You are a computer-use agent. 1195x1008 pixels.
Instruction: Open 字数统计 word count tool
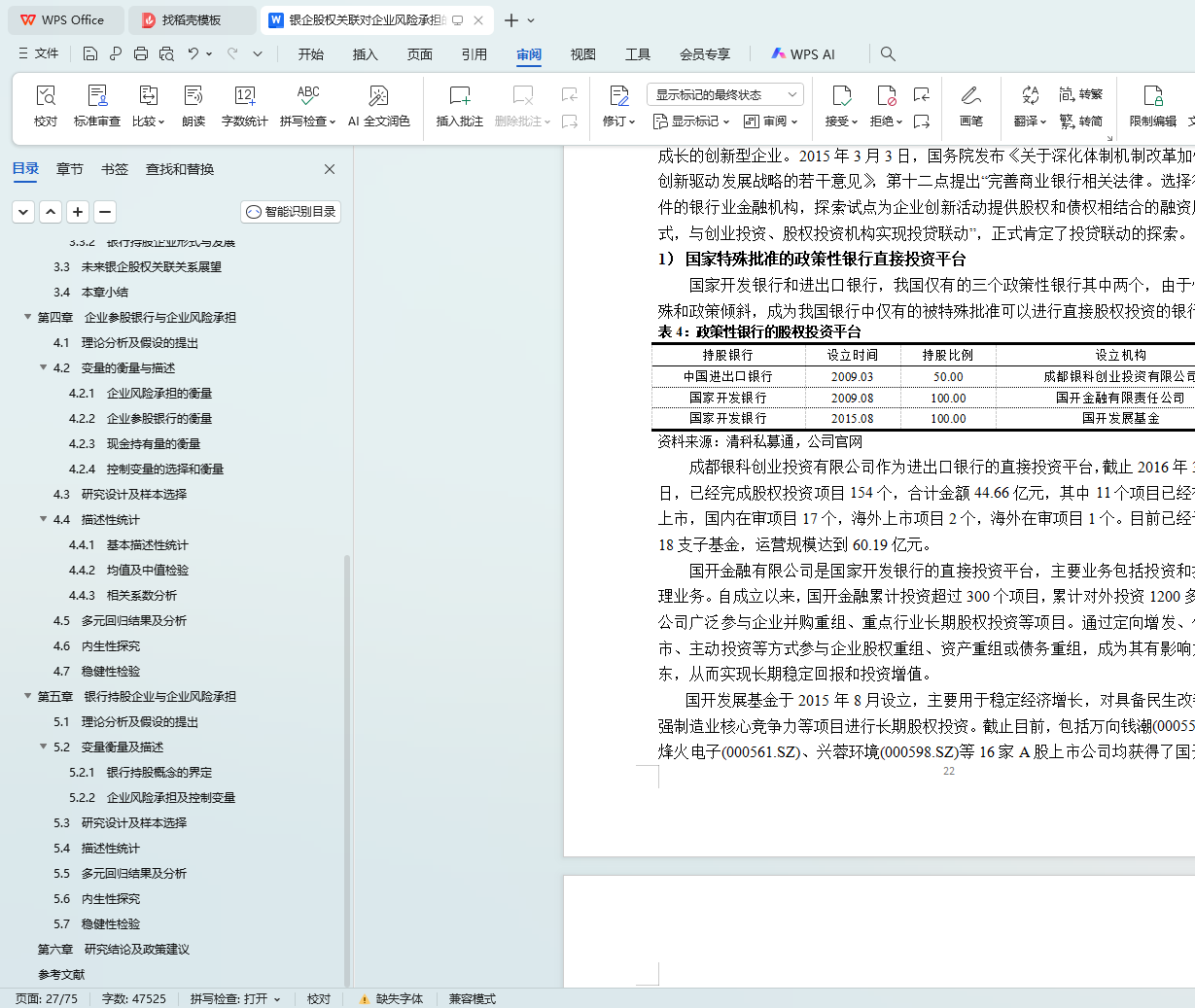click(x=245, y=107)
